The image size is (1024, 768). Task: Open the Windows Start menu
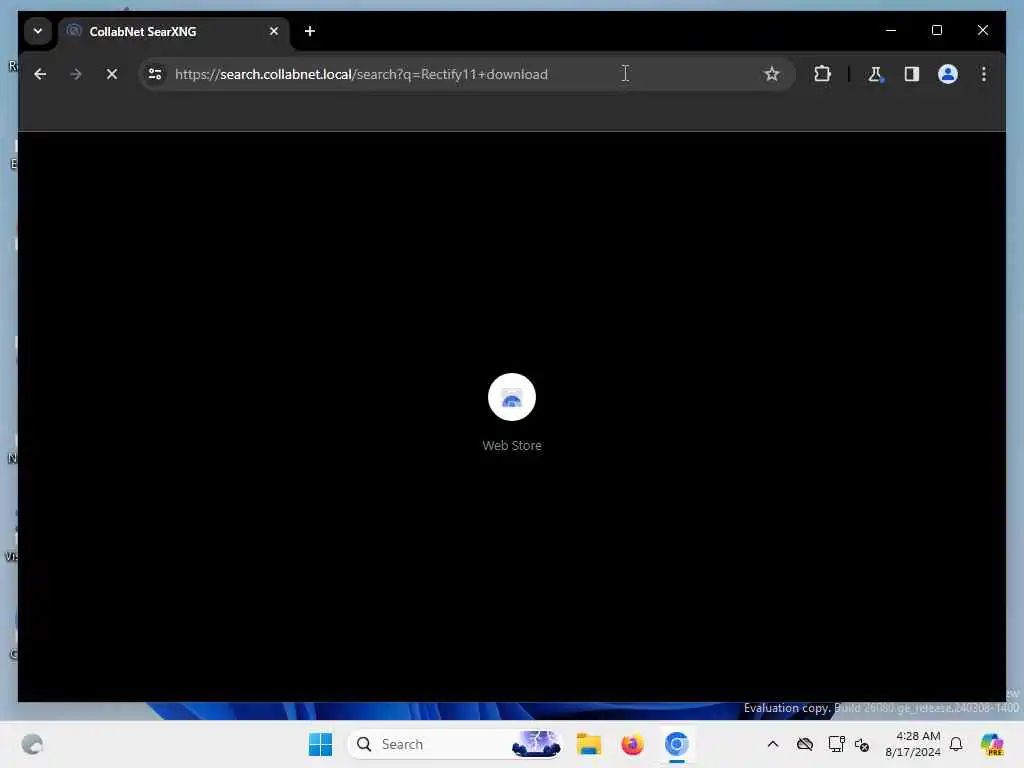[x=320, y=744]
